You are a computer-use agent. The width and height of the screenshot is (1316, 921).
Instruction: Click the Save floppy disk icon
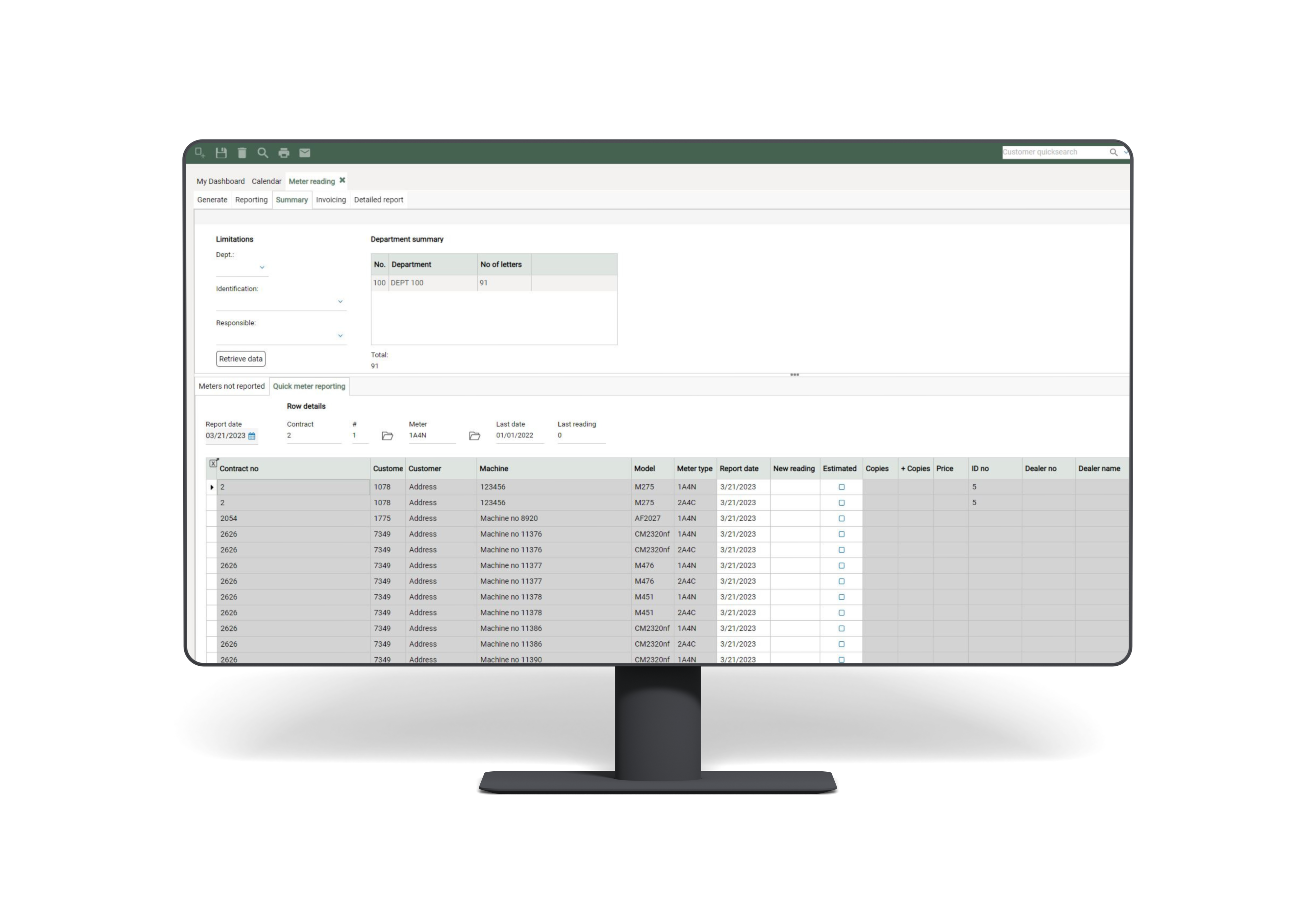221,152
